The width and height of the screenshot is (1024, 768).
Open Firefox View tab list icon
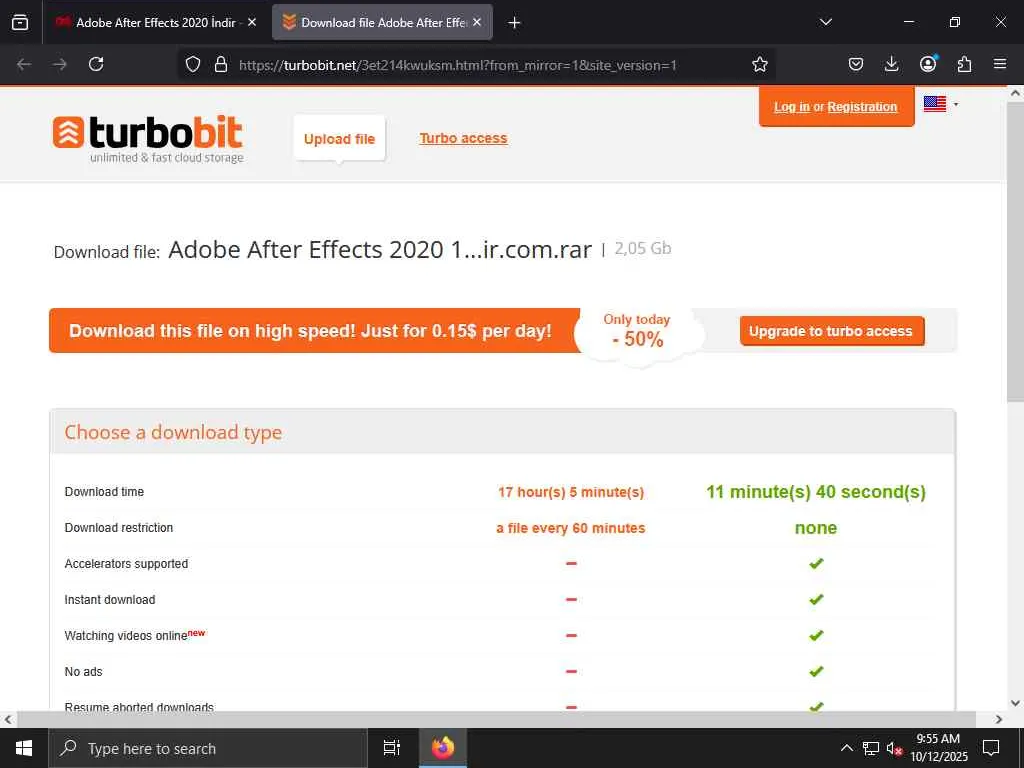pyautogui.click(x=20, y=22)
